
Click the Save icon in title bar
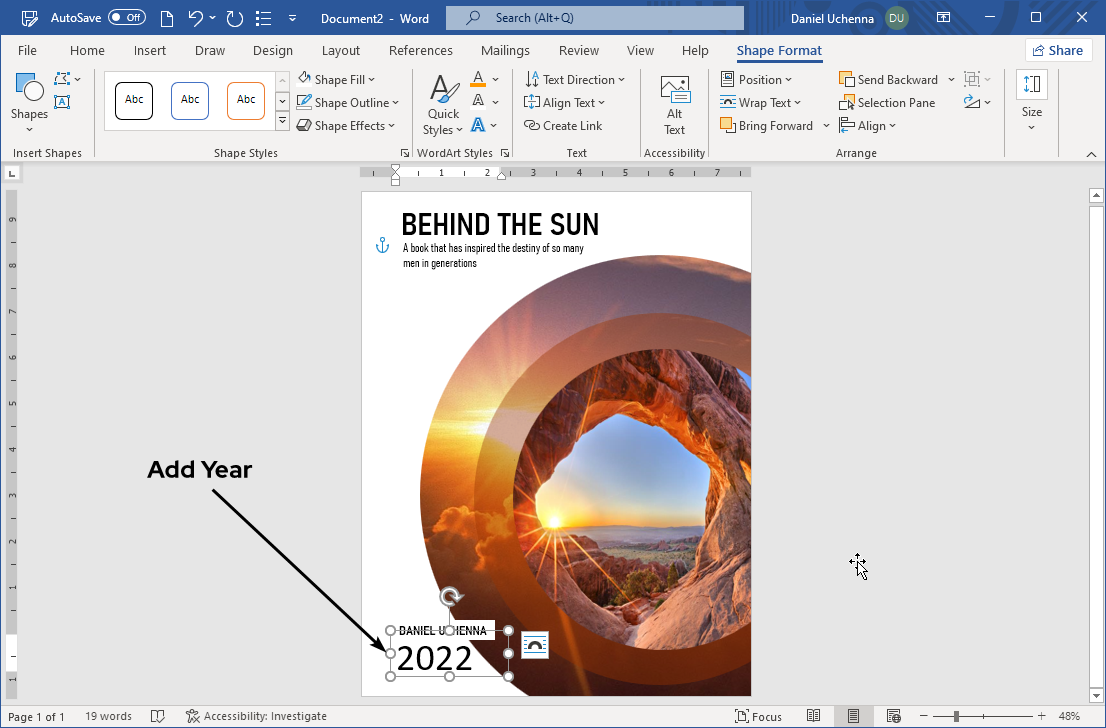coord(30,18)
